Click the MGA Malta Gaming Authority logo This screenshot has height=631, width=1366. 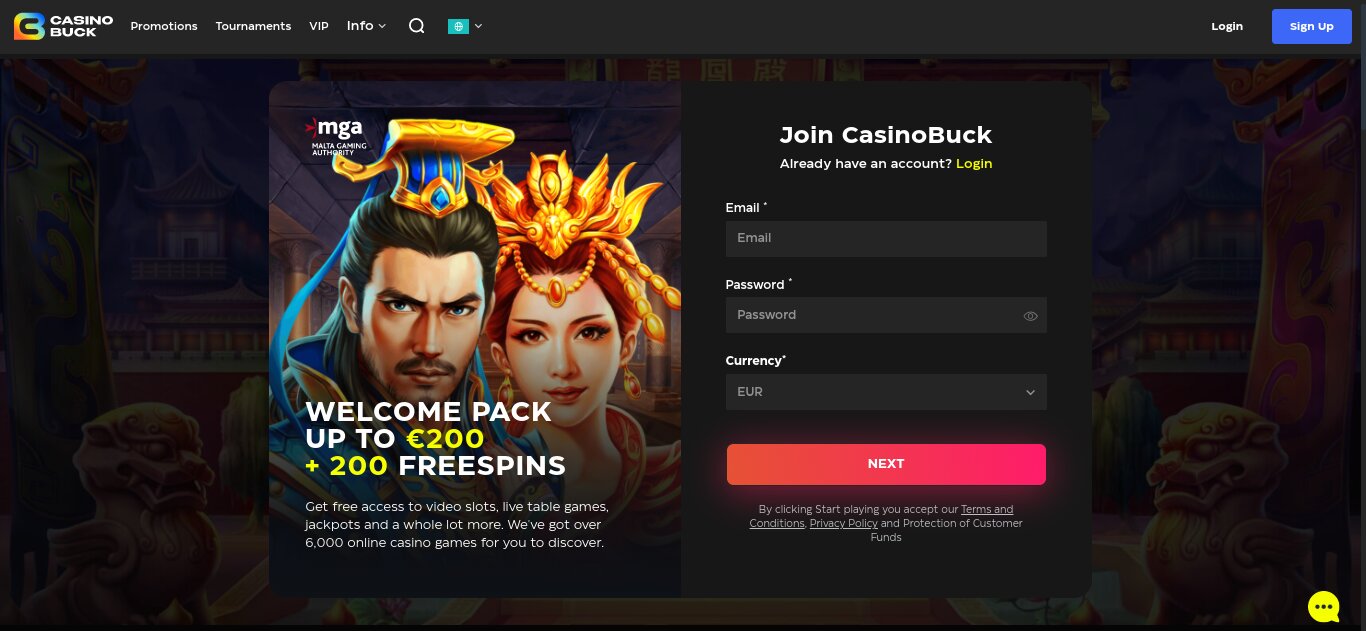pyautogui.click(x=334, y=137)
